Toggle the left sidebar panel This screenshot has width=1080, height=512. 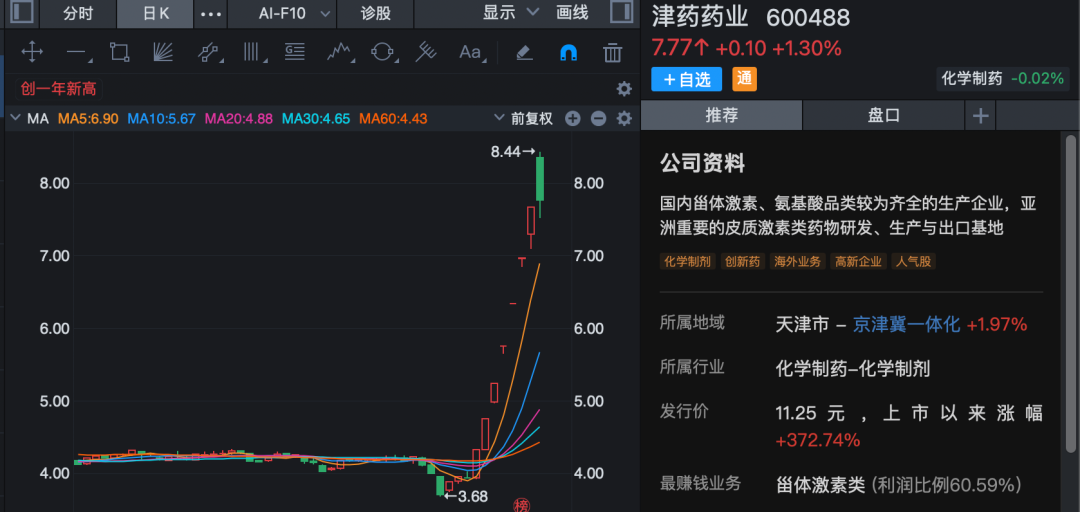click(x=19, y=13)
